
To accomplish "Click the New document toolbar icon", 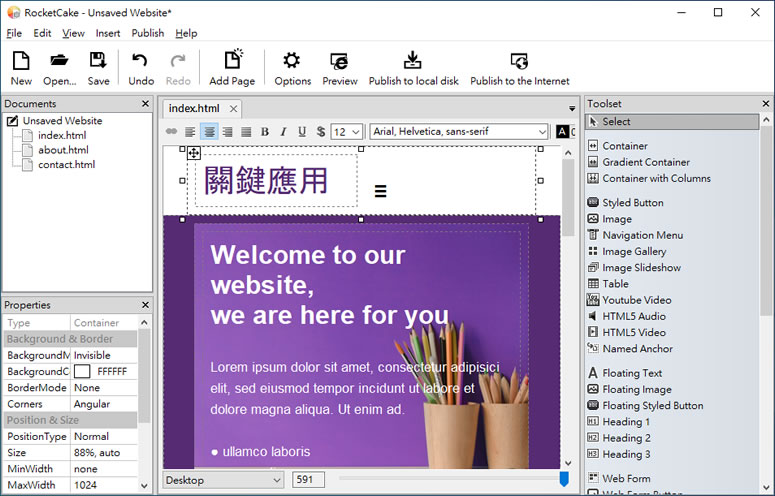I will [x=21, y=62].
